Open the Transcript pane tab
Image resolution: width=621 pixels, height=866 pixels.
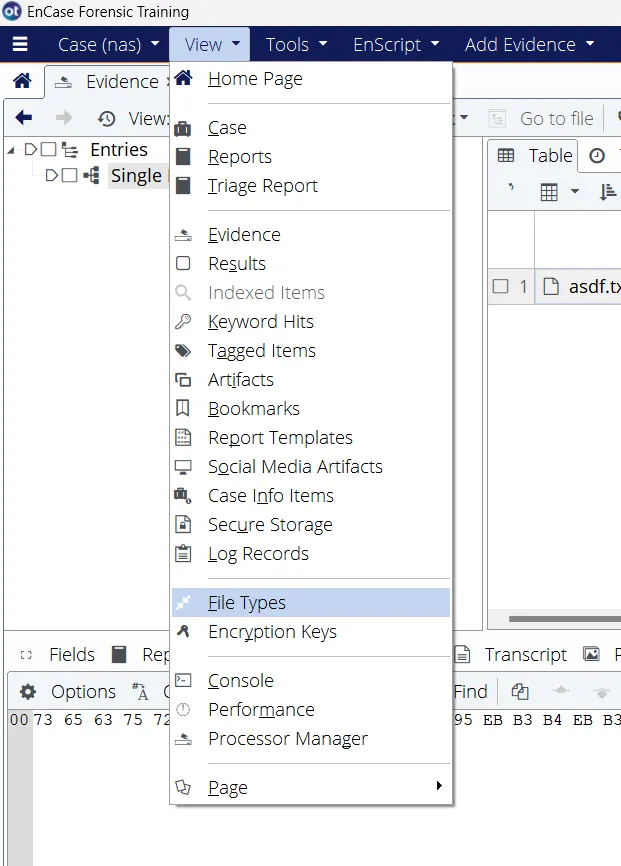512,654
